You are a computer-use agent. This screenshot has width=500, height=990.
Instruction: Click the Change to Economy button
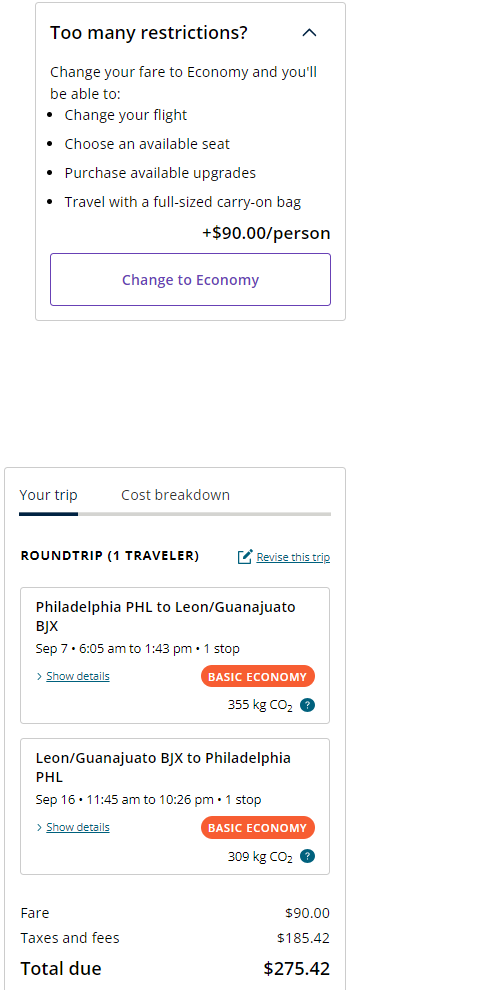coord(190,280)
